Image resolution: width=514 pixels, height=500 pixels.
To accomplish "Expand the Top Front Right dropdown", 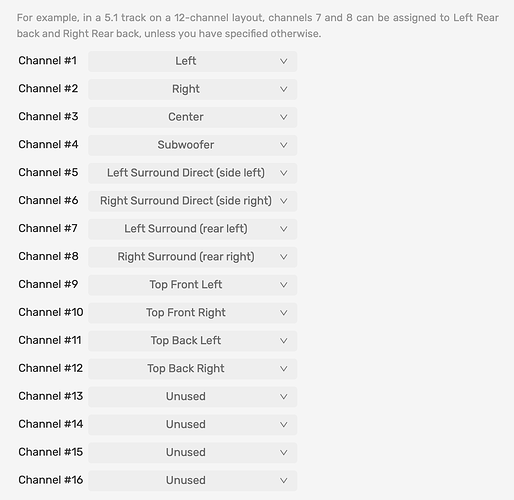I will coord(192,313).
